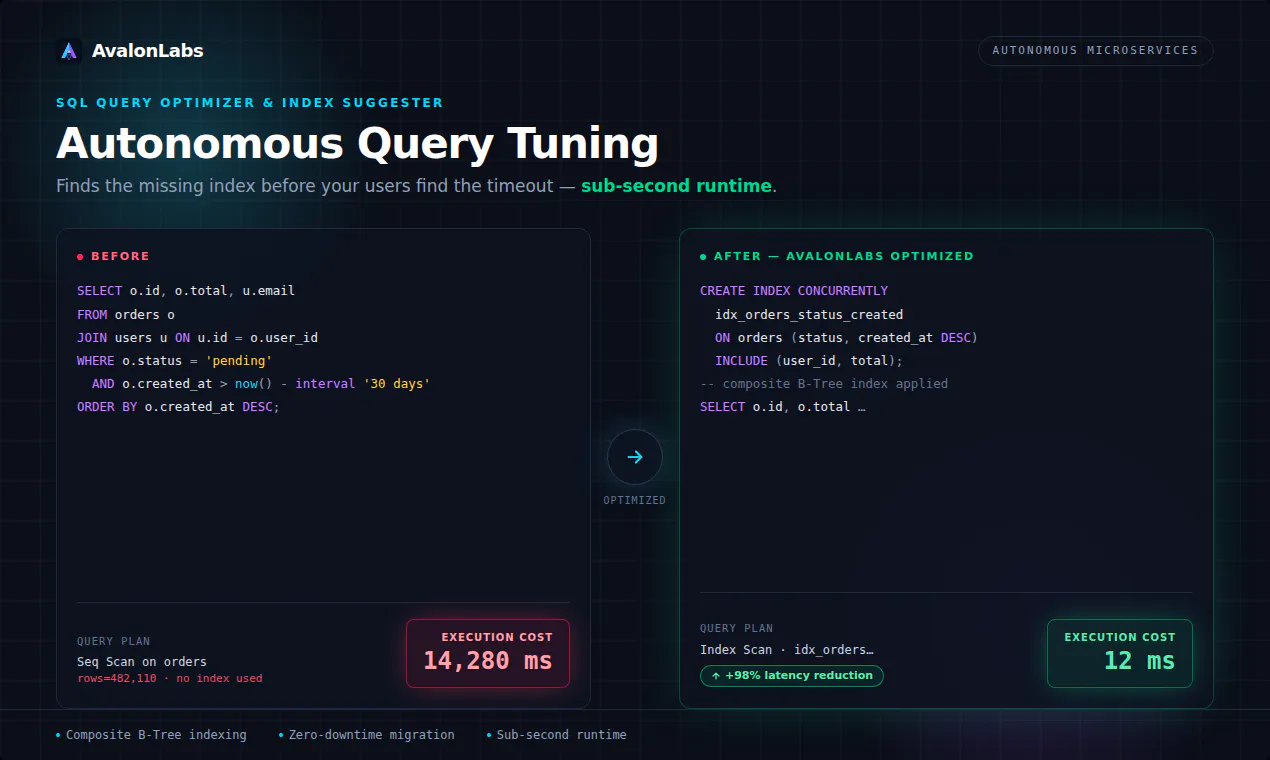Click the Autonomous Query Tuning title
The image size is (1270, 760).
point(357,144)
